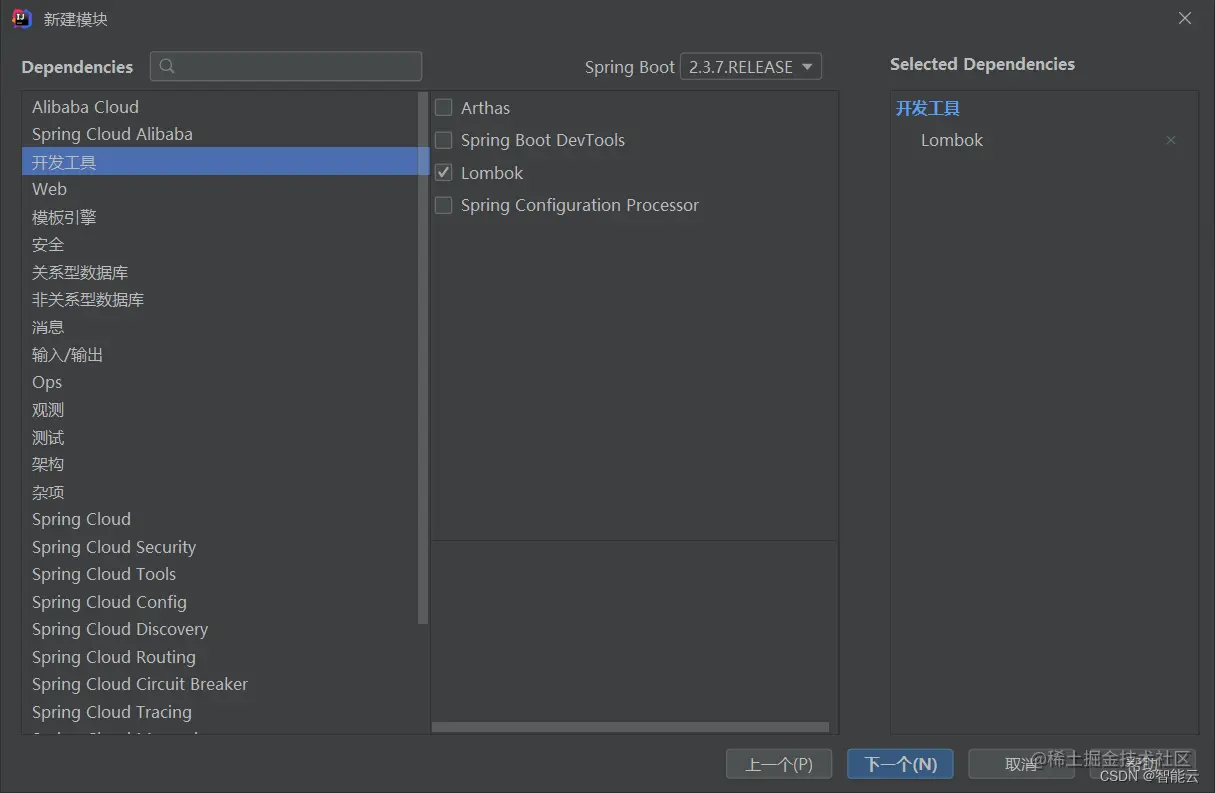Screen dimensions: 1215x793
Task: Select Lombok in Selected Dependencies list
Action: 952,140
